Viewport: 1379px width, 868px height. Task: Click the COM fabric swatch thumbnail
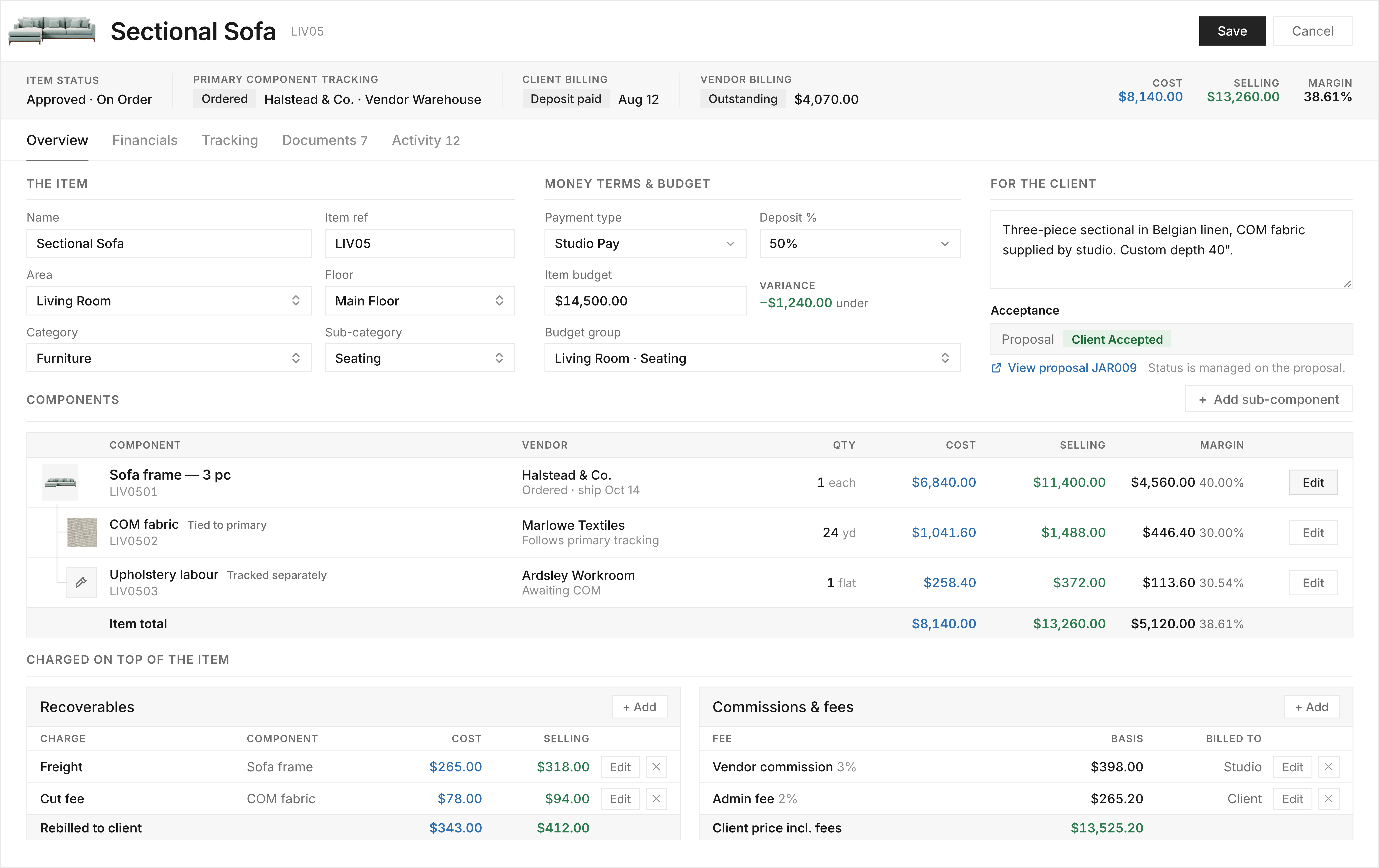(82, 532)
